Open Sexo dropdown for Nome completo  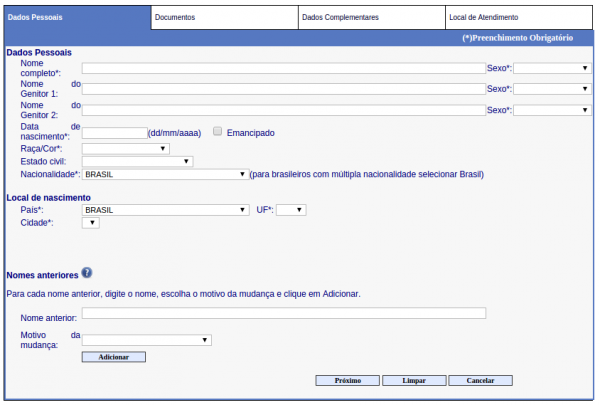tap(552, 69)
